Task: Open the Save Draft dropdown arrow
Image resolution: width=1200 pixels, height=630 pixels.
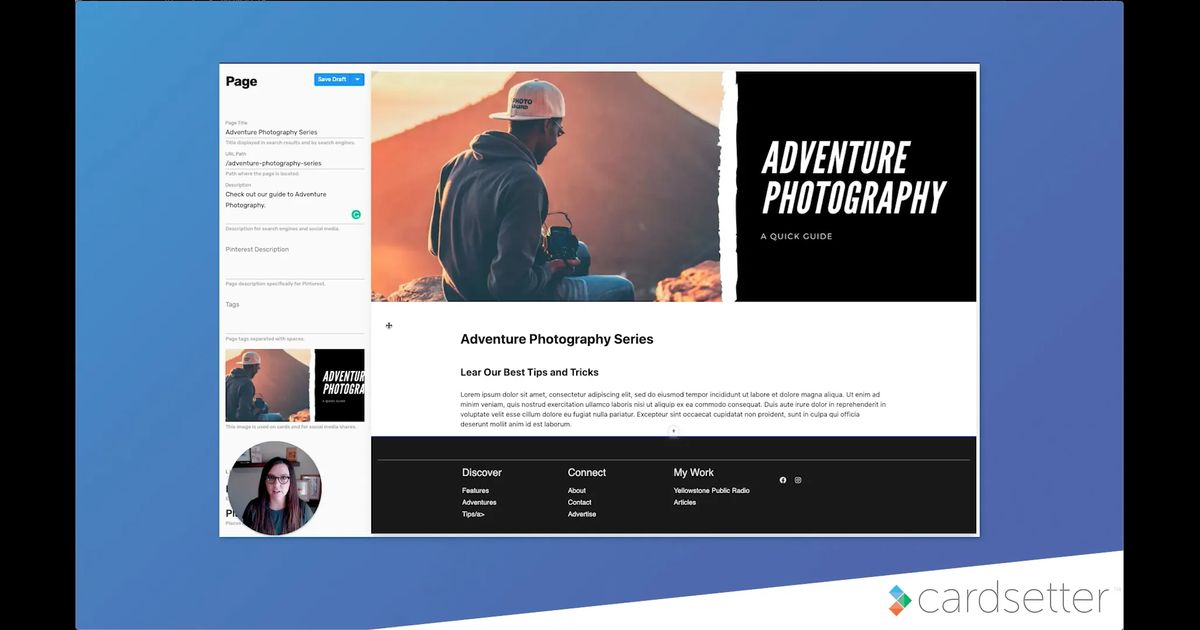Action: (356, 79)
